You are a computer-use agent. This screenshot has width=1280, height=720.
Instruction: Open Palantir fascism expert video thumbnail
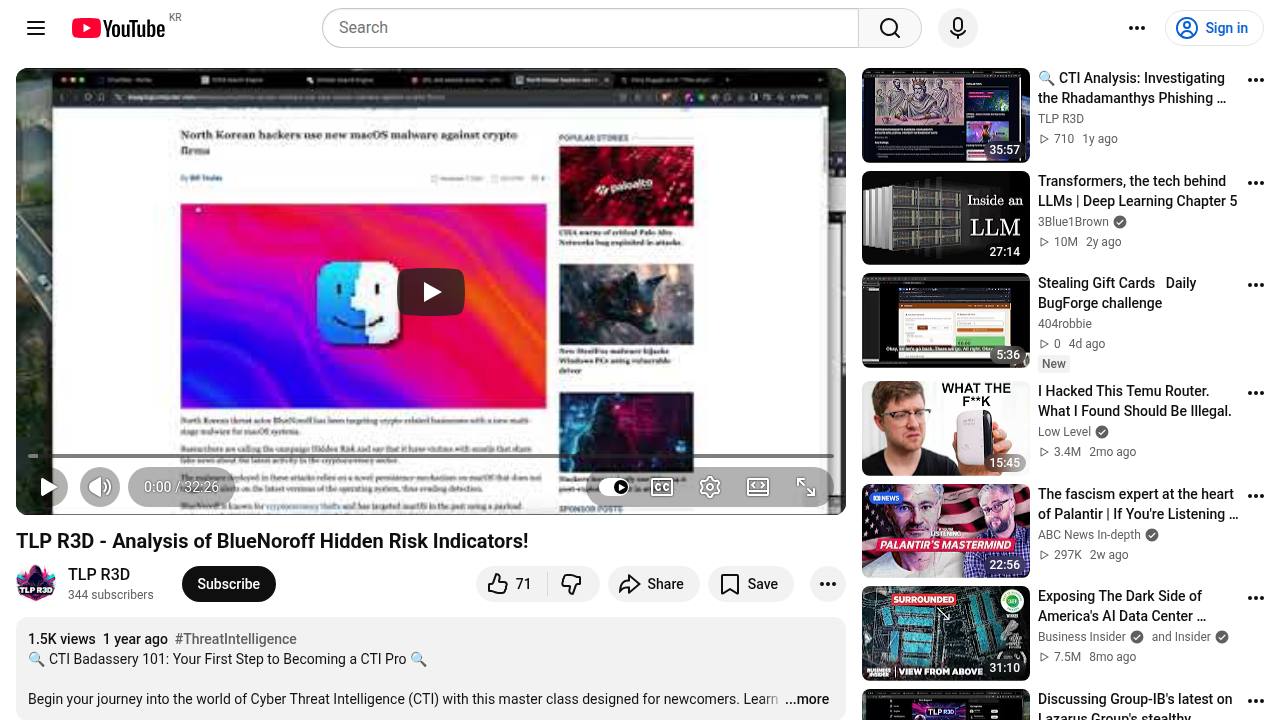tap(946, 531)
